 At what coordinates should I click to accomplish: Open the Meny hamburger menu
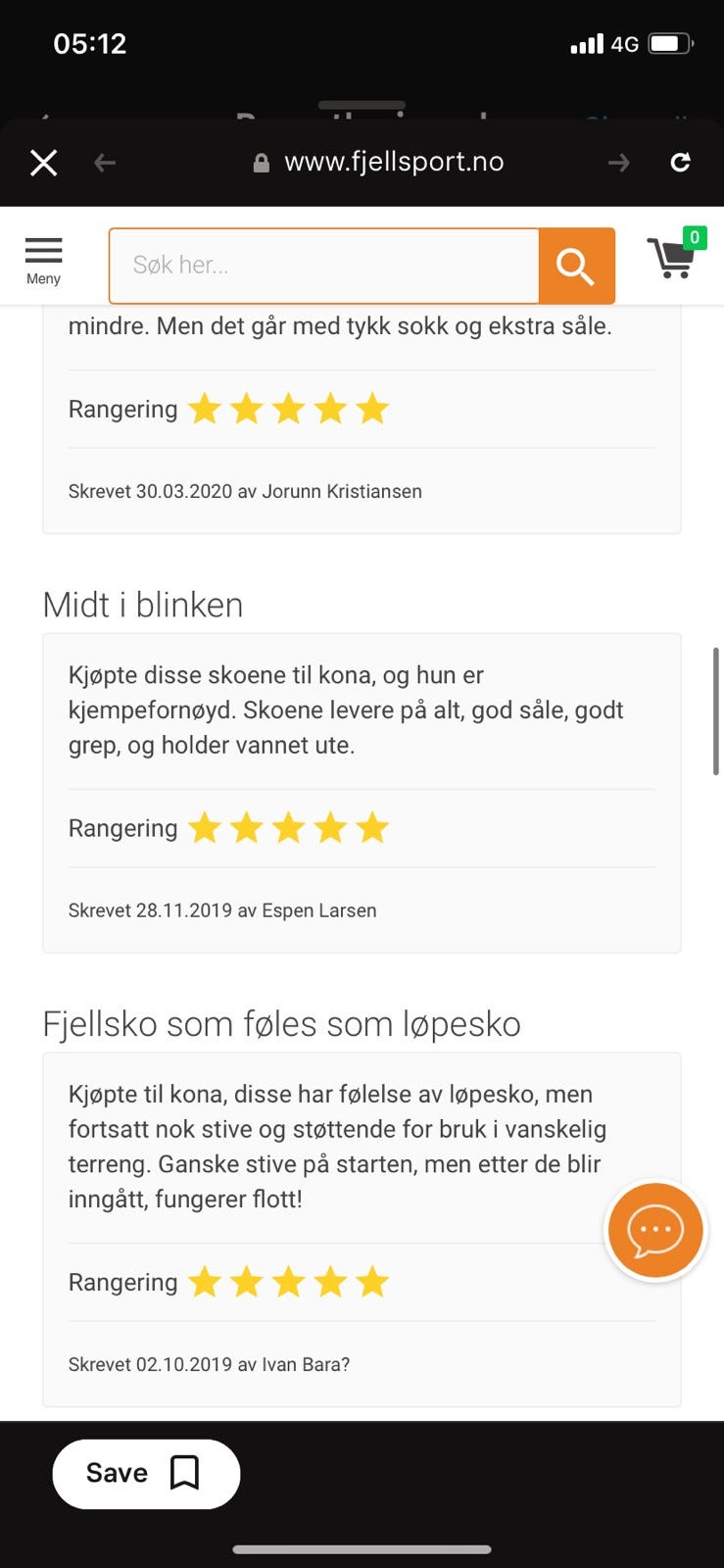(x=43, y=261)
